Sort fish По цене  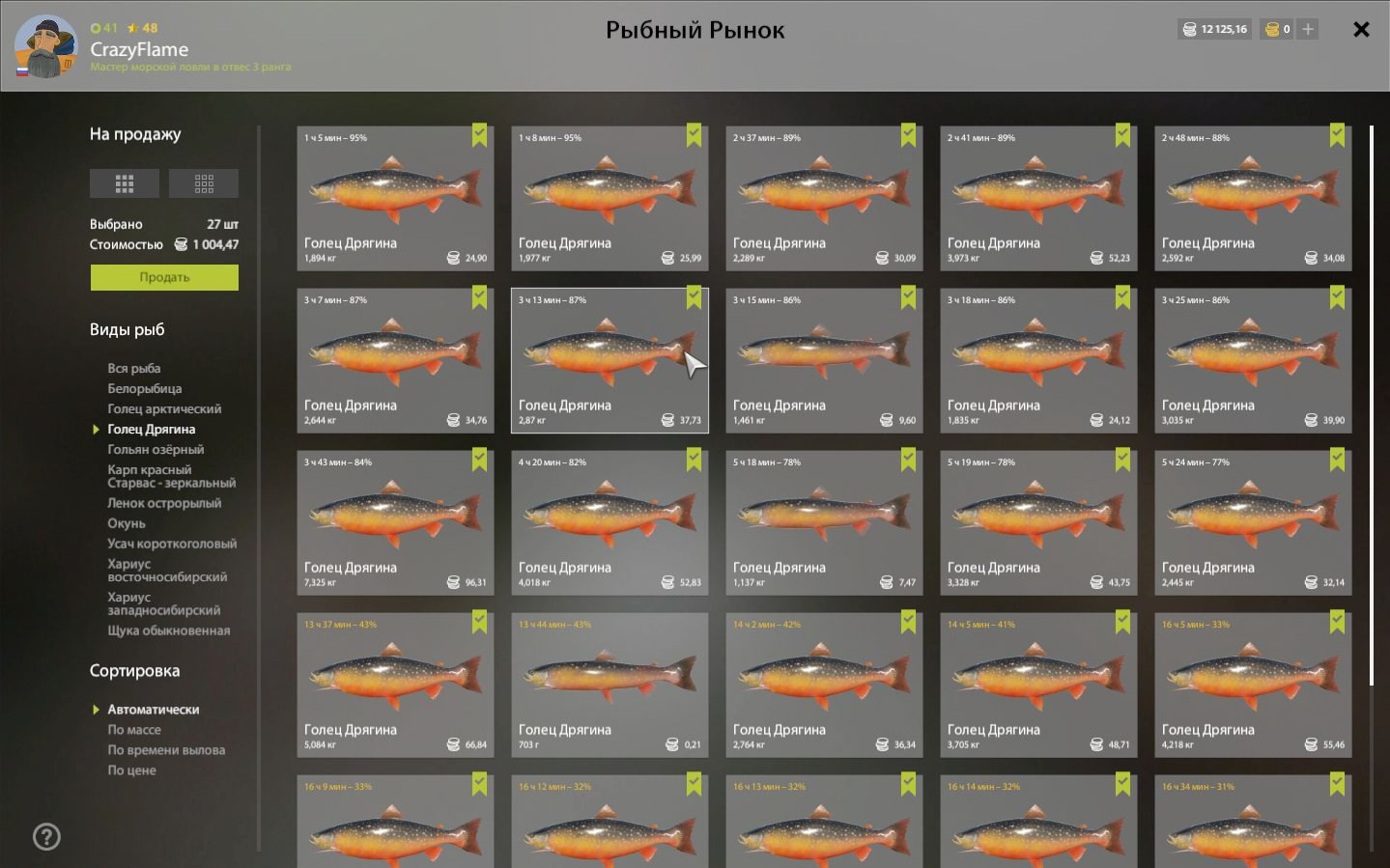click(131, 770)
